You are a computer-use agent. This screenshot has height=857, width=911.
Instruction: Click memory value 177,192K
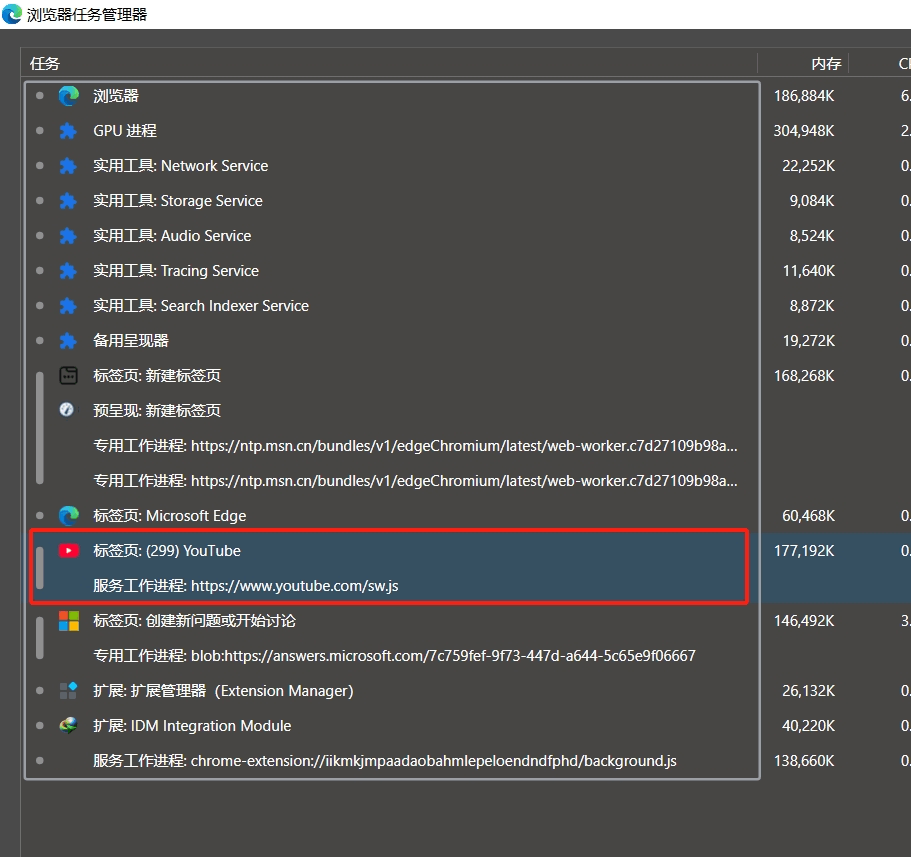pos(804,550)
